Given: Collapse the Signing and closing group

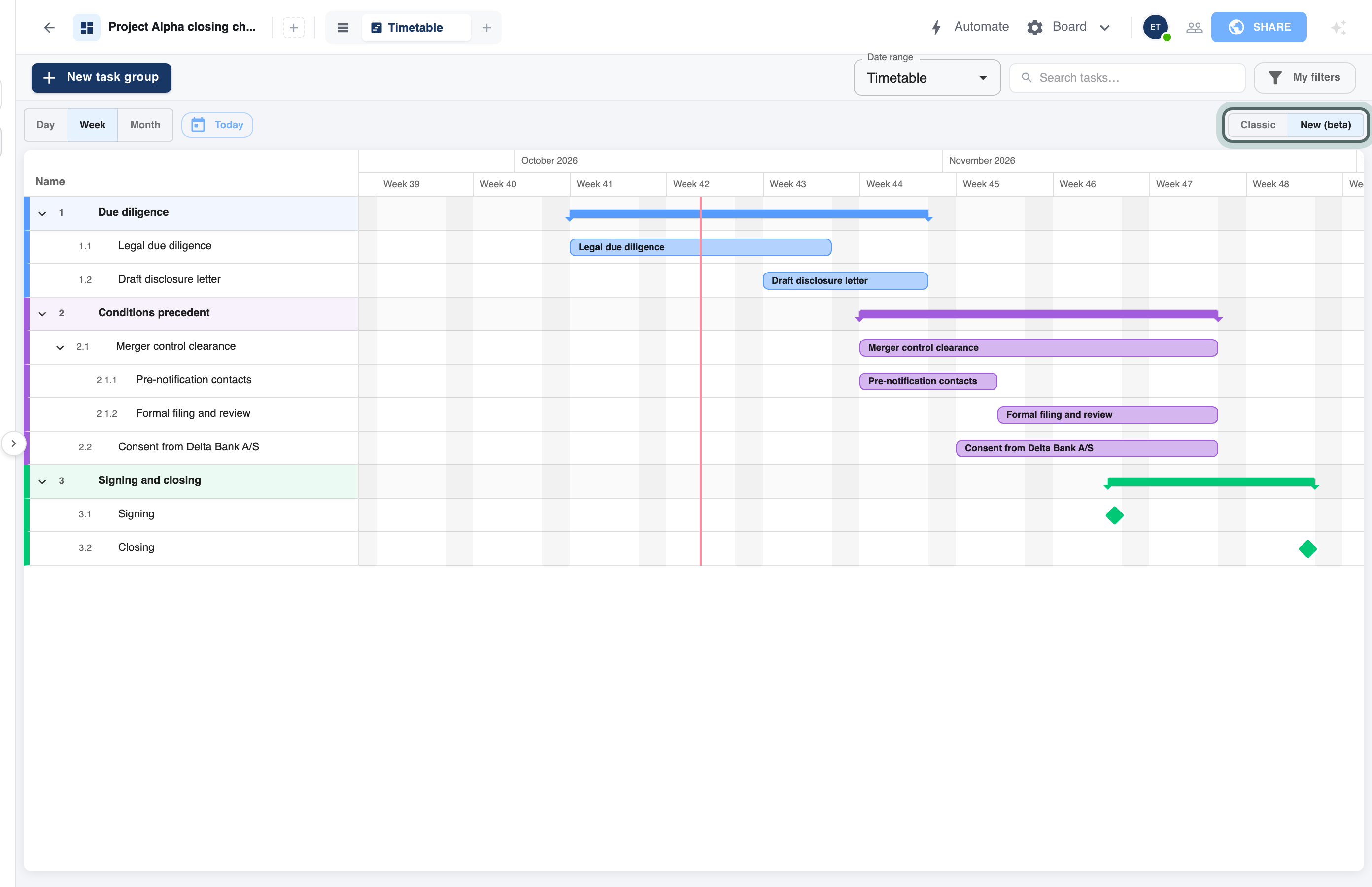Looking at the screenshot, I should pyautogui.click(x=42, y=481).
